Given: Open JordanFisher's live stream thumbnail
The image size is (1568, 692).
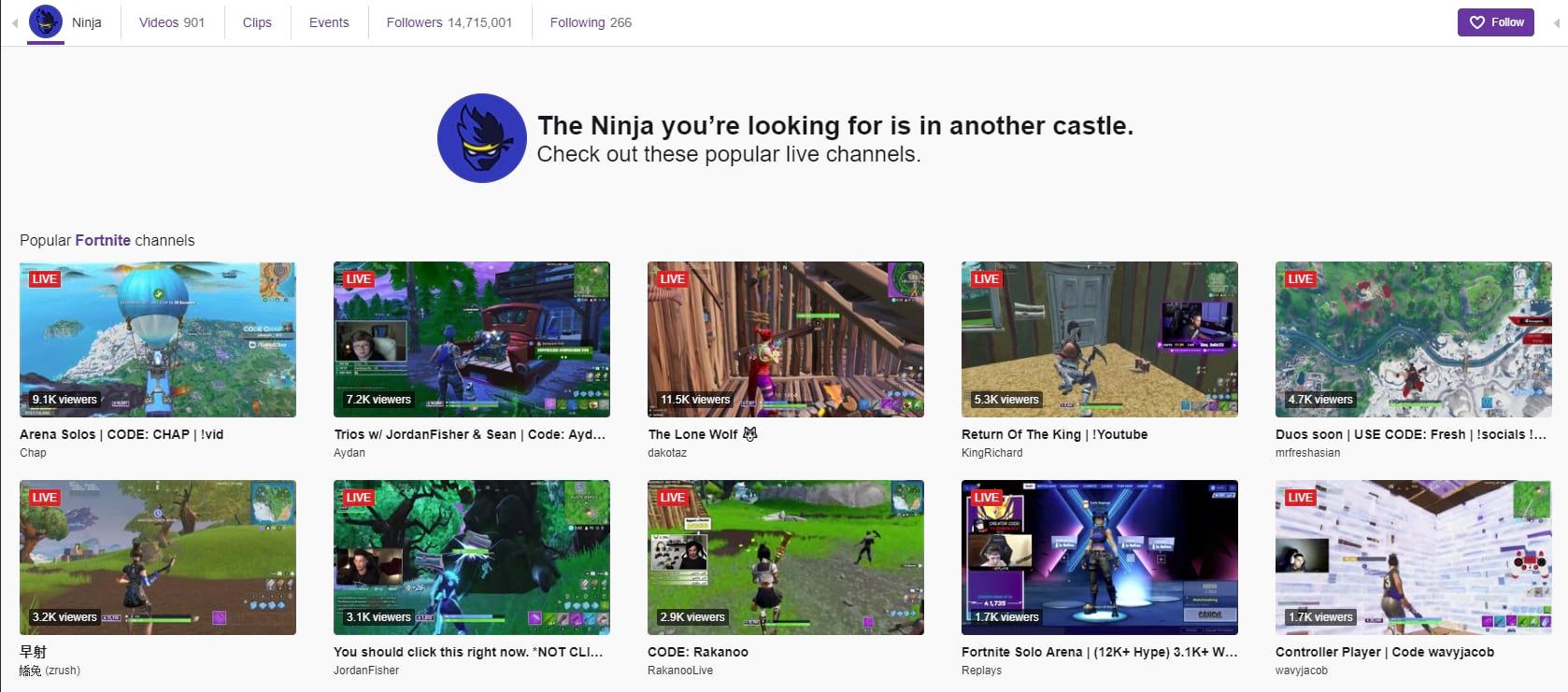Looking at the screenshot, I should pyautogui.click(x=472, y=558).
